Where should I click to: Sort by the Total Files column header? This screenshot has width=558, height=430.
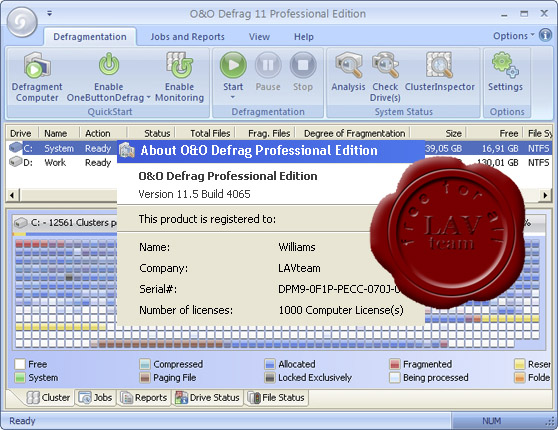pos(205,133)
